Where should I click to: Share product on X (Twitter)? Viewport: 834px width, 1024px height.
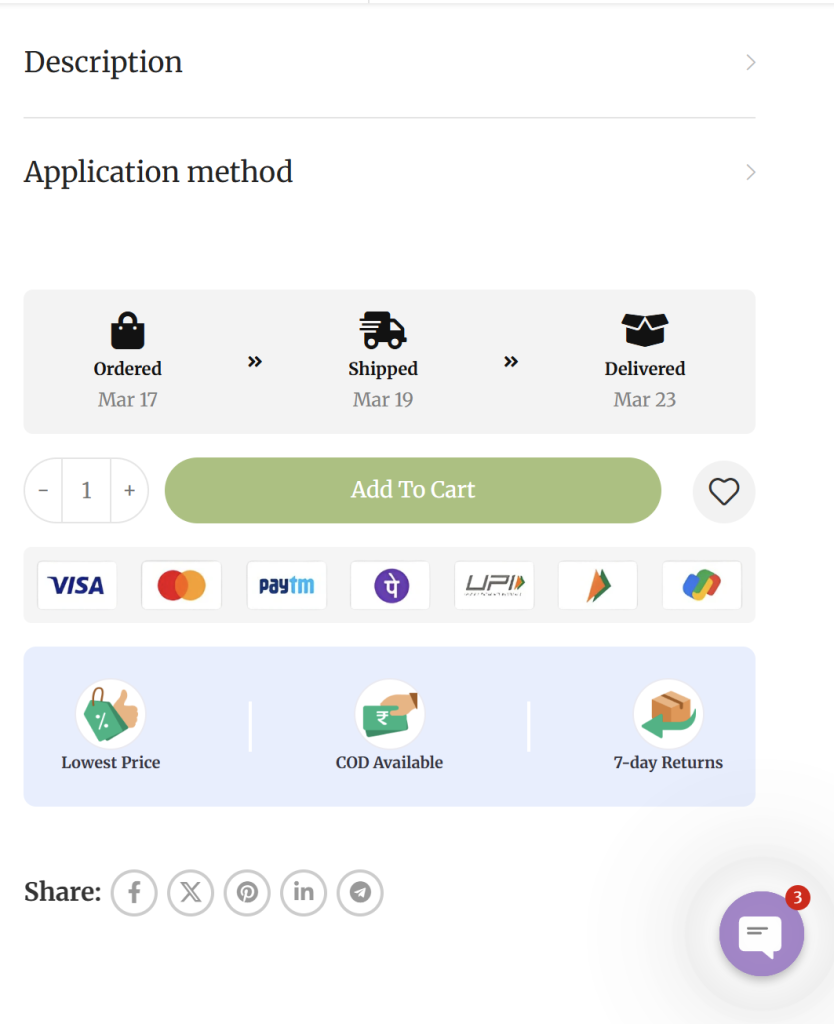pos(191,892)
